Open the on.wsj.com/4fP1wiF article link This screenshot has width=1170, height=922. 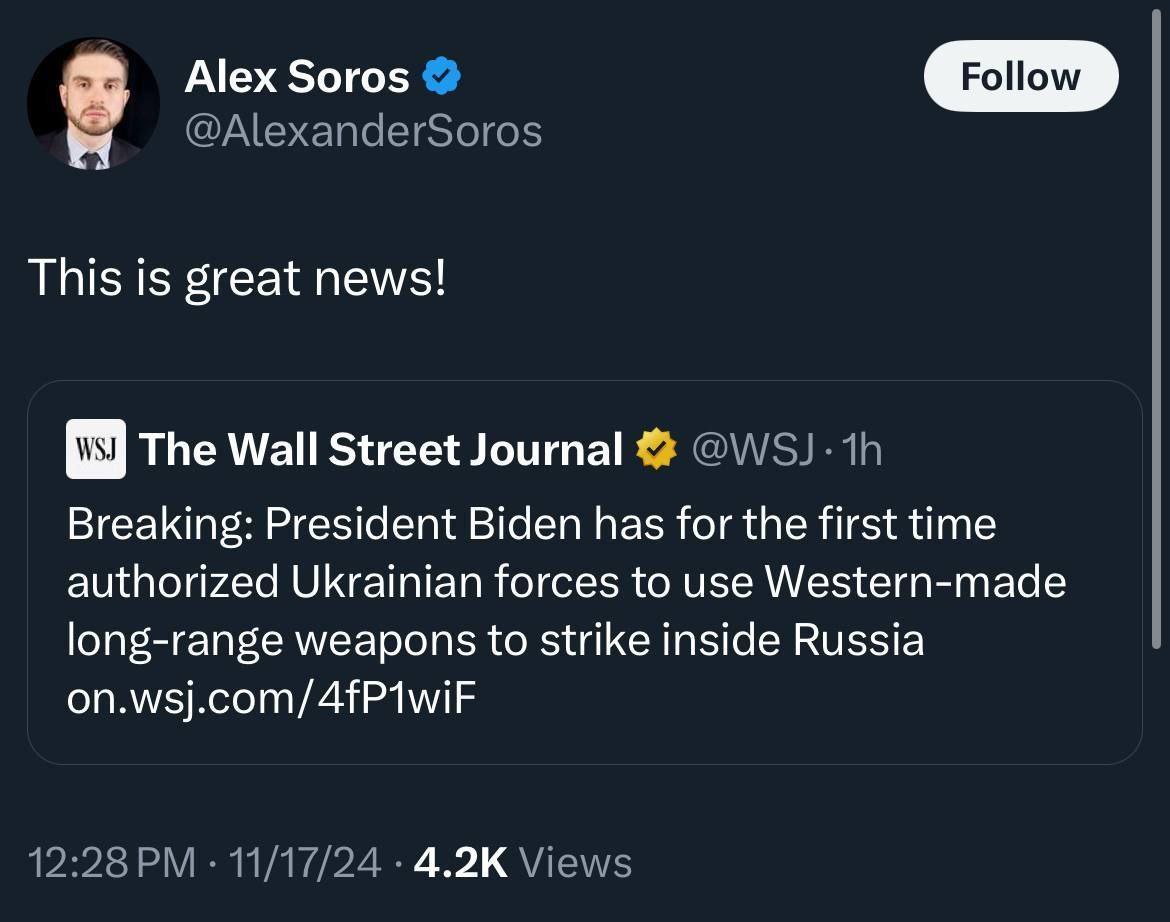271,698
